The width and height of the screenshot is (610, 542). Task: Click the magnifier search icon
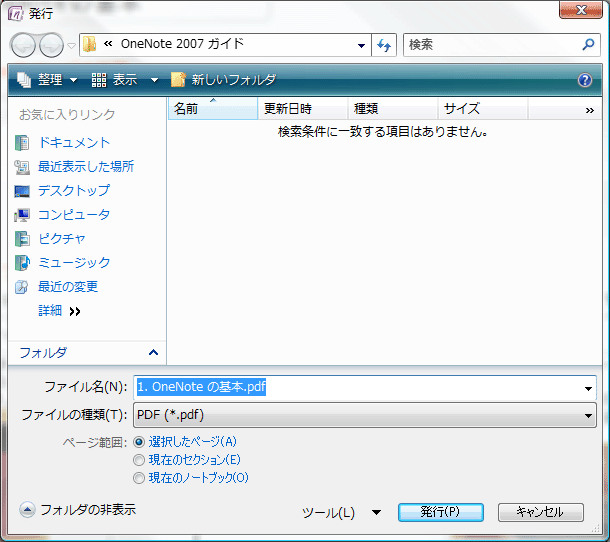[x=588, y=44]
